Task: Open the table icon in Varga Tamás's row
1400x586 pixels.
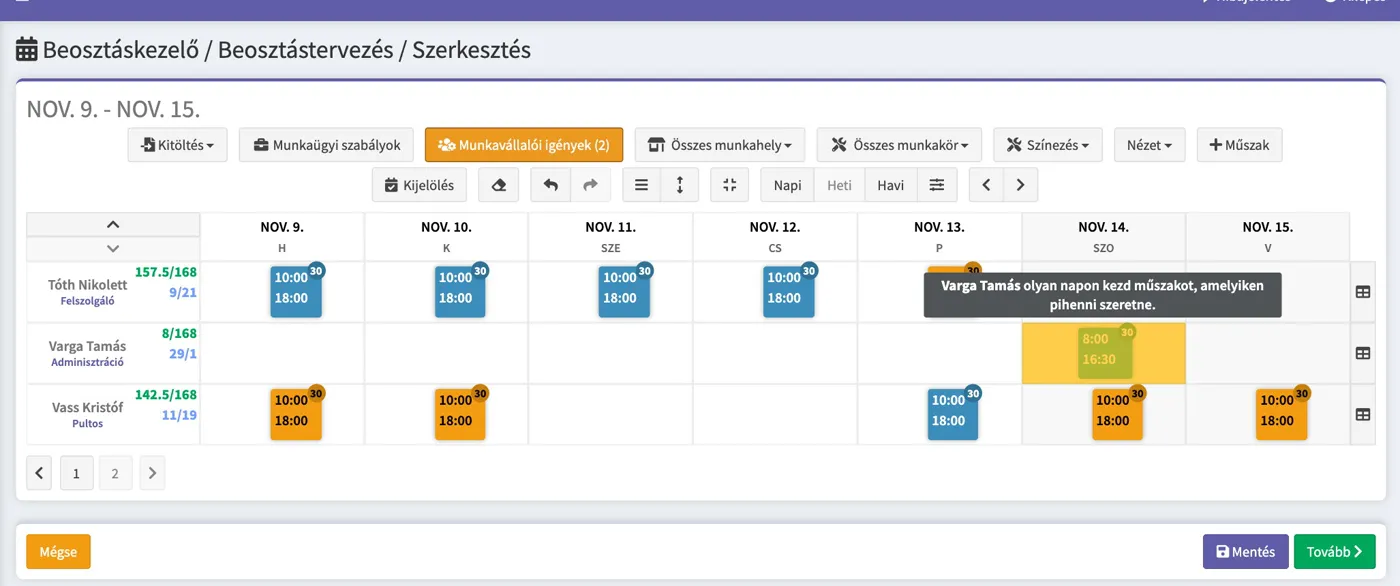Action: pos(1362,353)
